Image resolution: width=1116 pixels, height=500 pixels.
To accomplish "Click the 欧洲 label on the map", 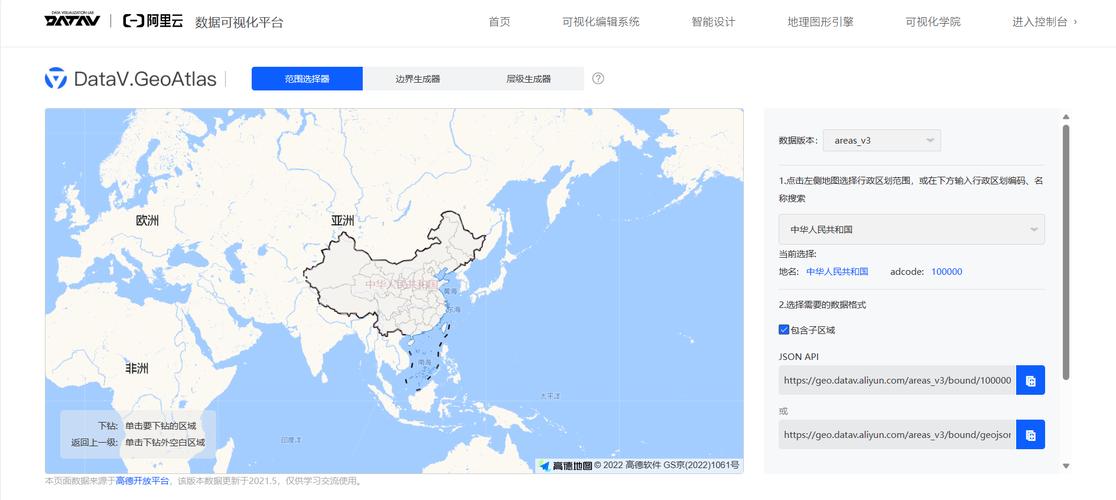I will pyautogui.click(x=147, y=220).
